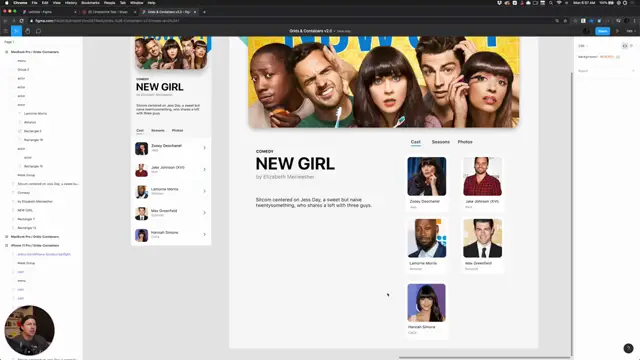Go forward in Chrome
This screenshot has width=640, height=360.
click(13, 21)
